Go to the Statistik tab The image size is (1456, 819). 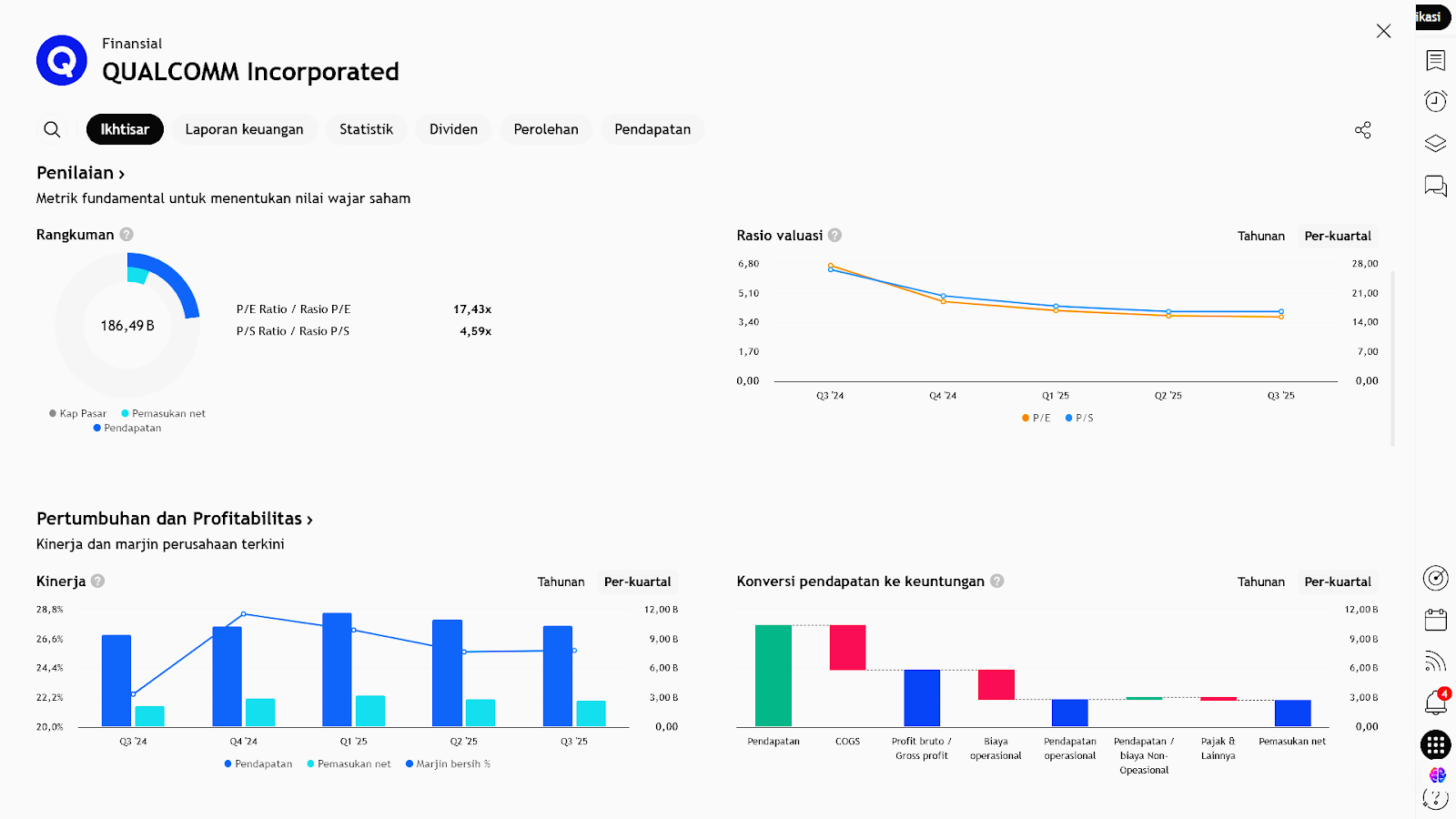pos(366,129)
